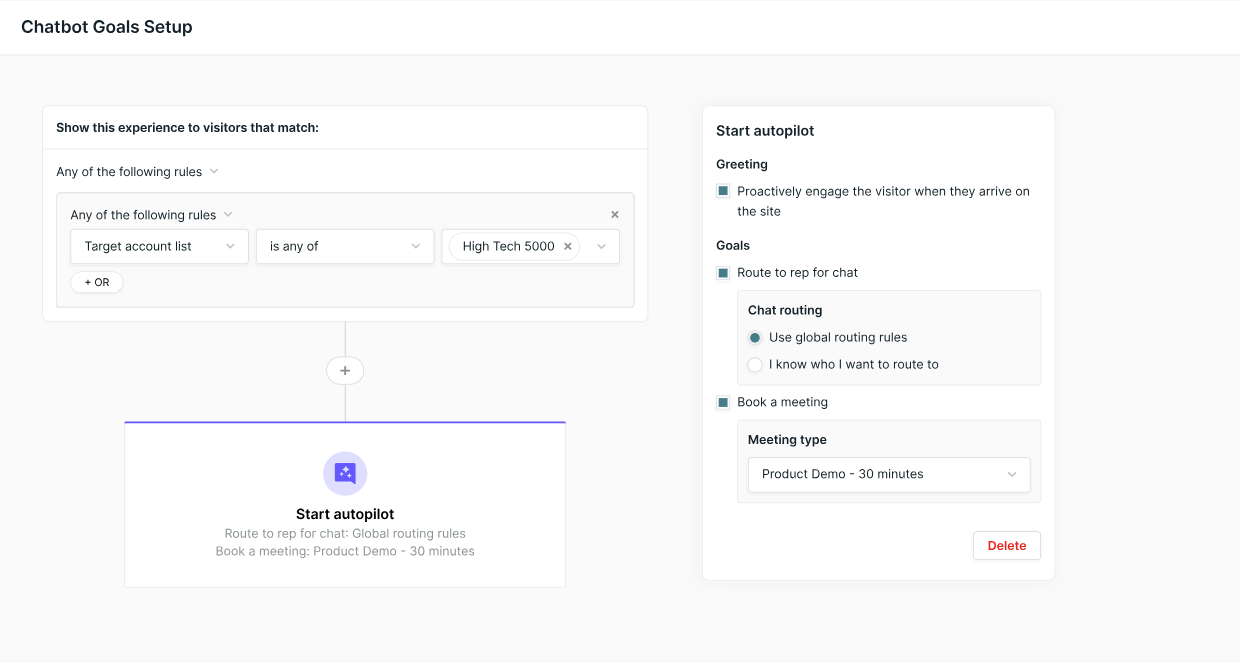The height and width of the screenshot is (663, 1240).
Task: Toggle Route to rep for chat checkbox
Action: (x=723, y=273)
